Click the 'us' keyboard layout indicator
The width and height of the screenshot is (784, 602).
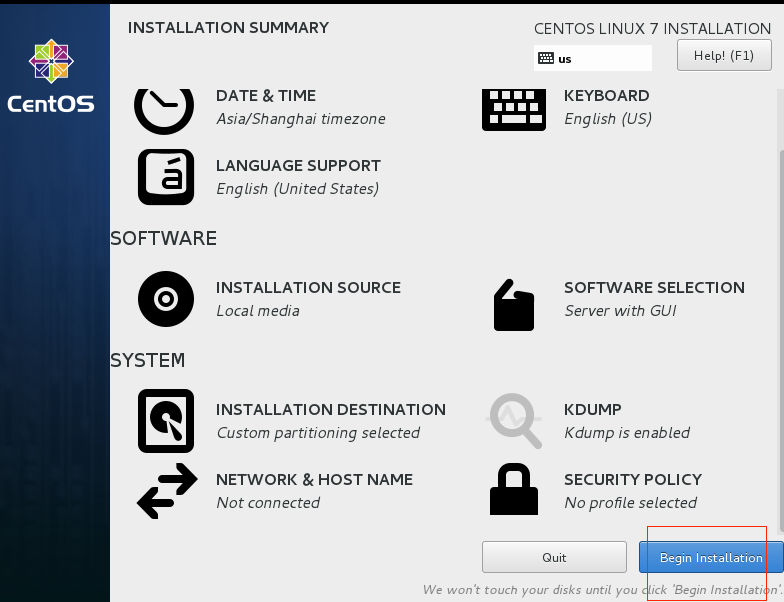point(592,58)
